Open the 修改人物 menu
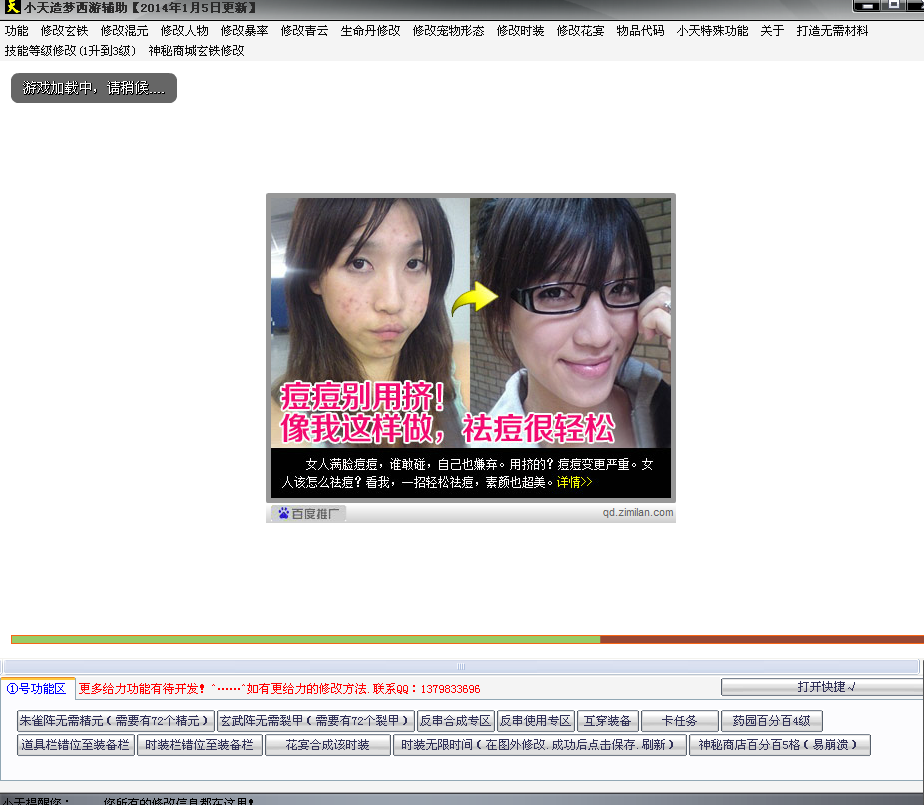 click(x=184, y=31)
